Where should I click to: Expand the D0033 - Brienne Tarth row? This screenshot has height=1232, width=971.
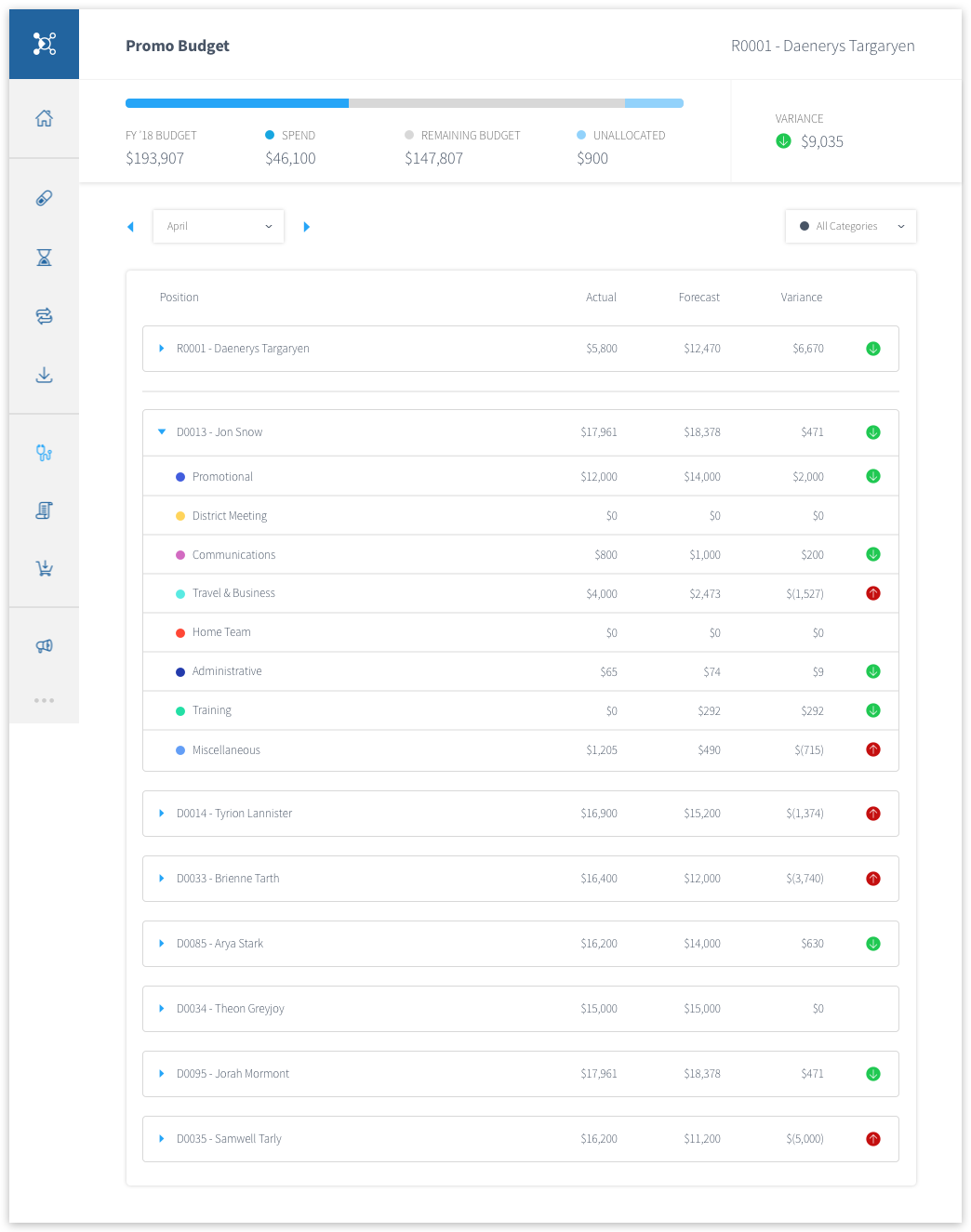162,879
